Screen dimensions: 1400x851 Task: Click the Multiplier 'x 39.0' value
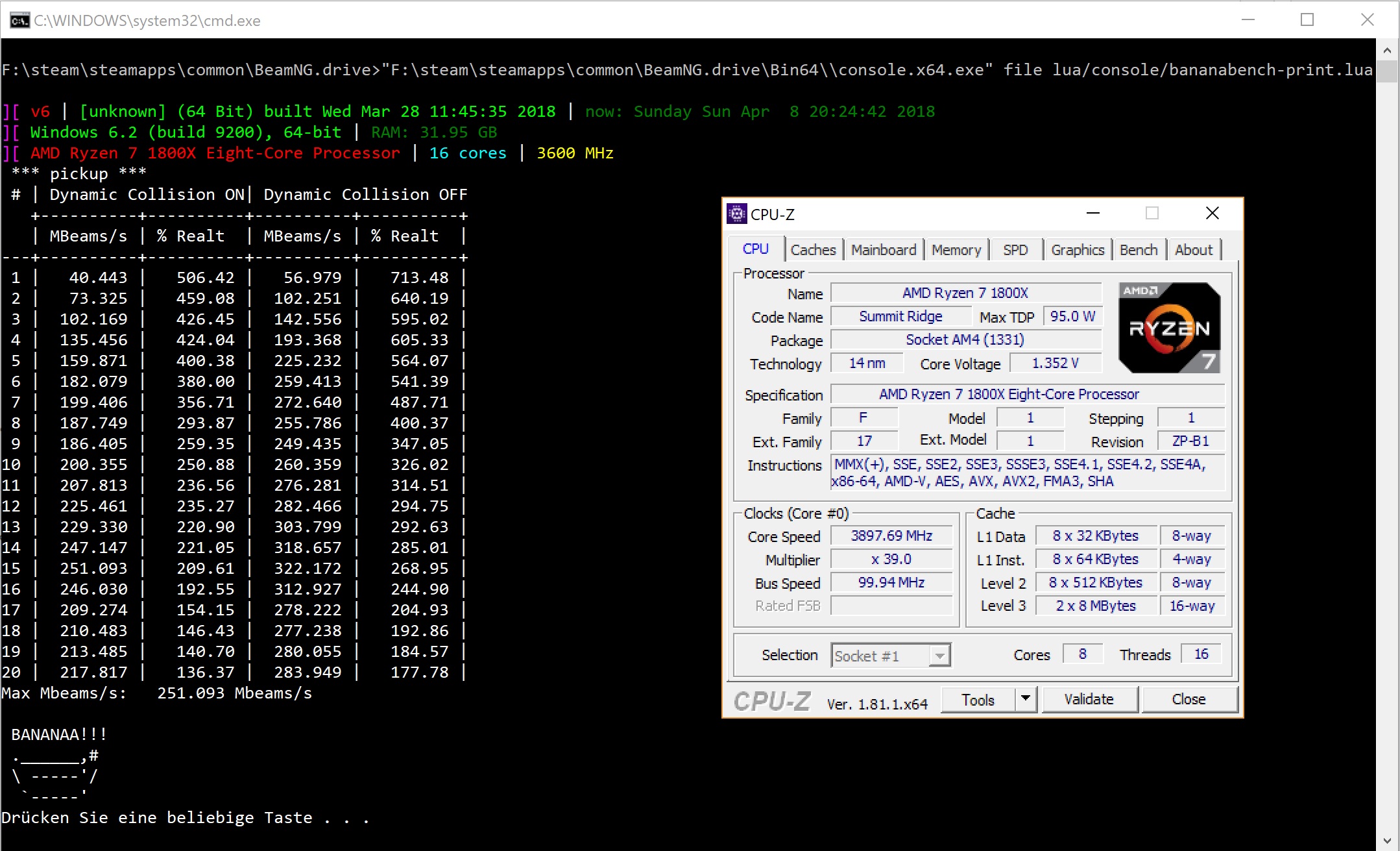coord(891,560)
